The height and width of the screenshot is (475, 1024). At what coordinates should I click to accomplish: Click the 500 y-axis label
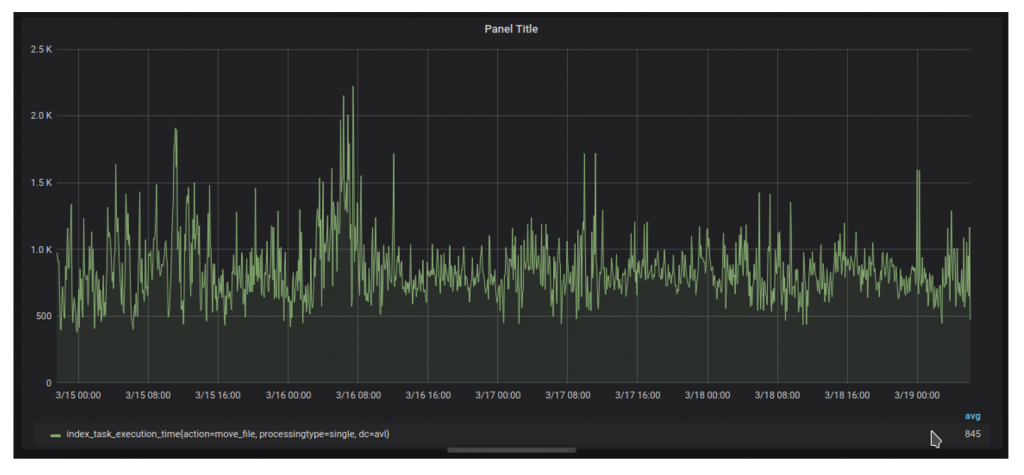click(43, 316)
